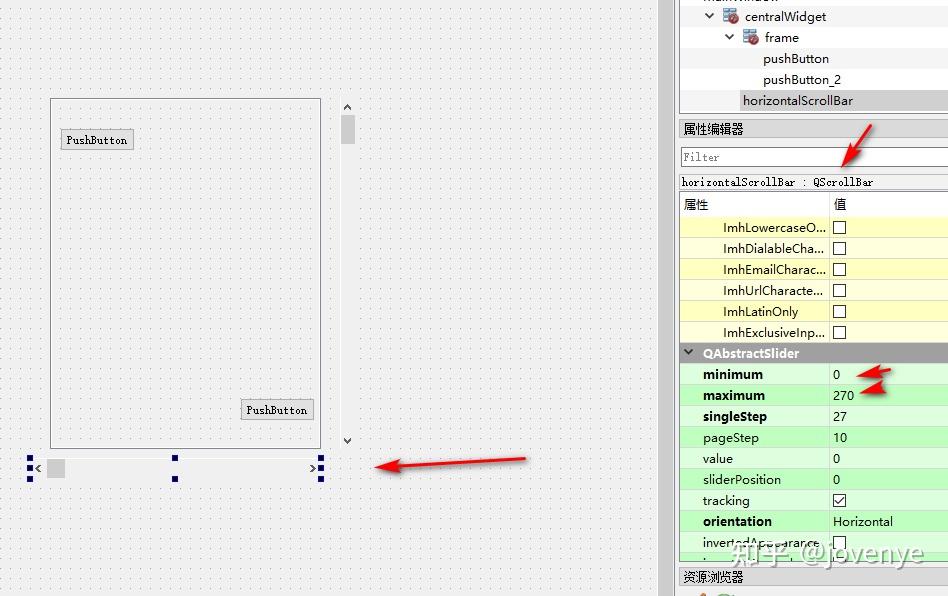Disable the tracking checkbox
This screenshot has width=948, height=596.
839,500
